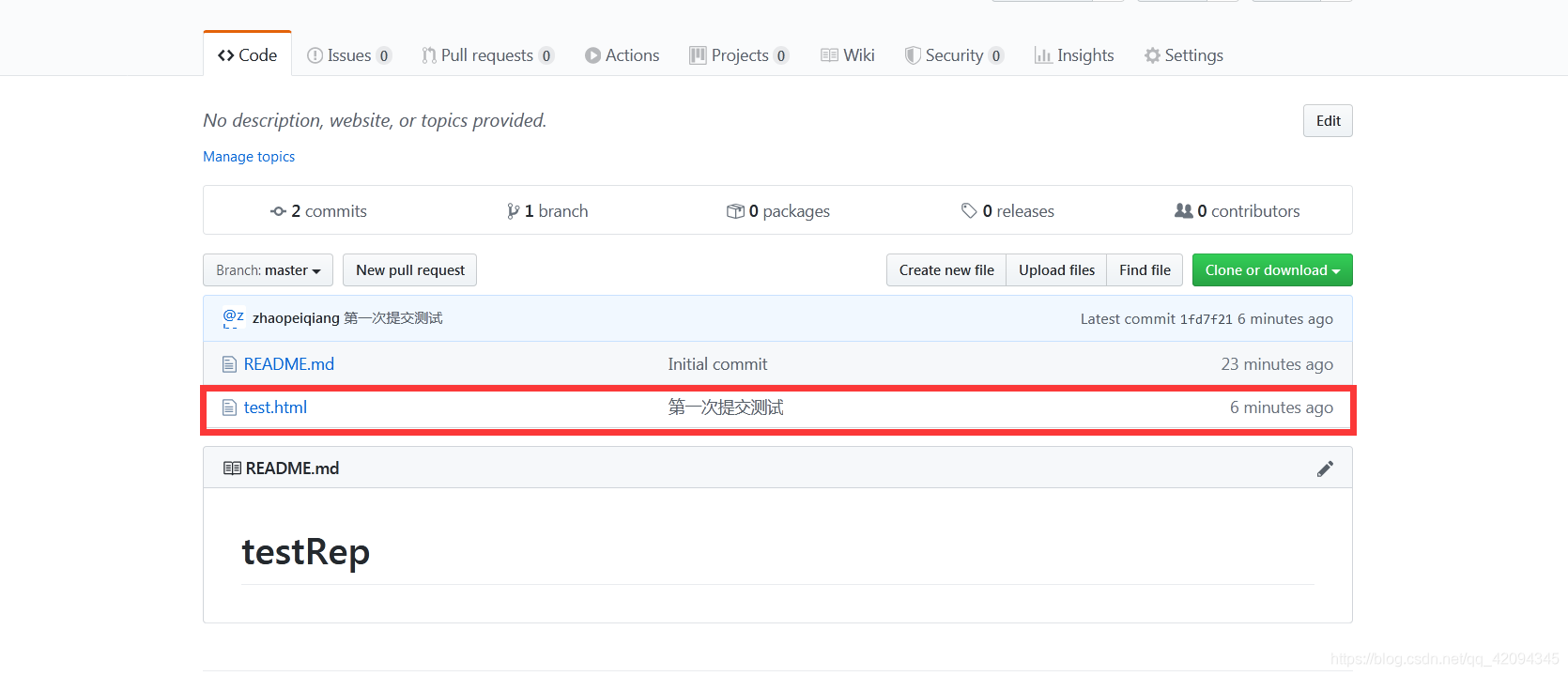Open repository Settings tab
The height and width of the screenshot is (676, 1568).
(1183, 55)
